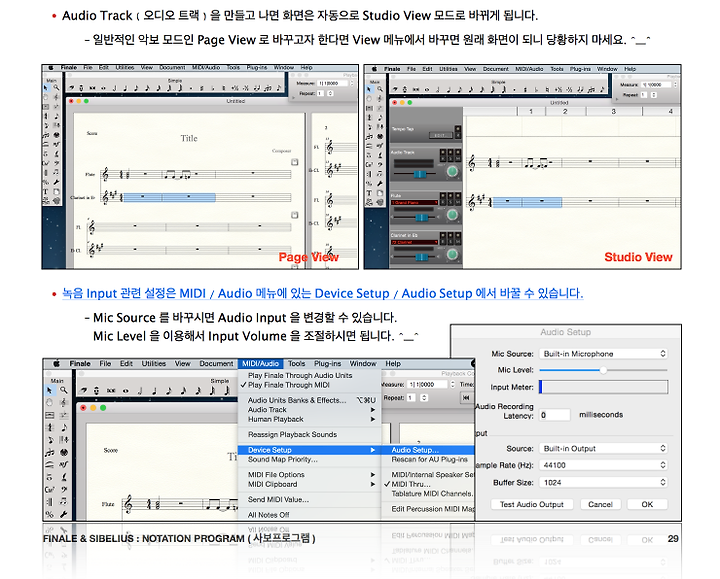Click the wrench tool in Studio View palette
The image size is (720, 579).
click(x=379, y=183)
